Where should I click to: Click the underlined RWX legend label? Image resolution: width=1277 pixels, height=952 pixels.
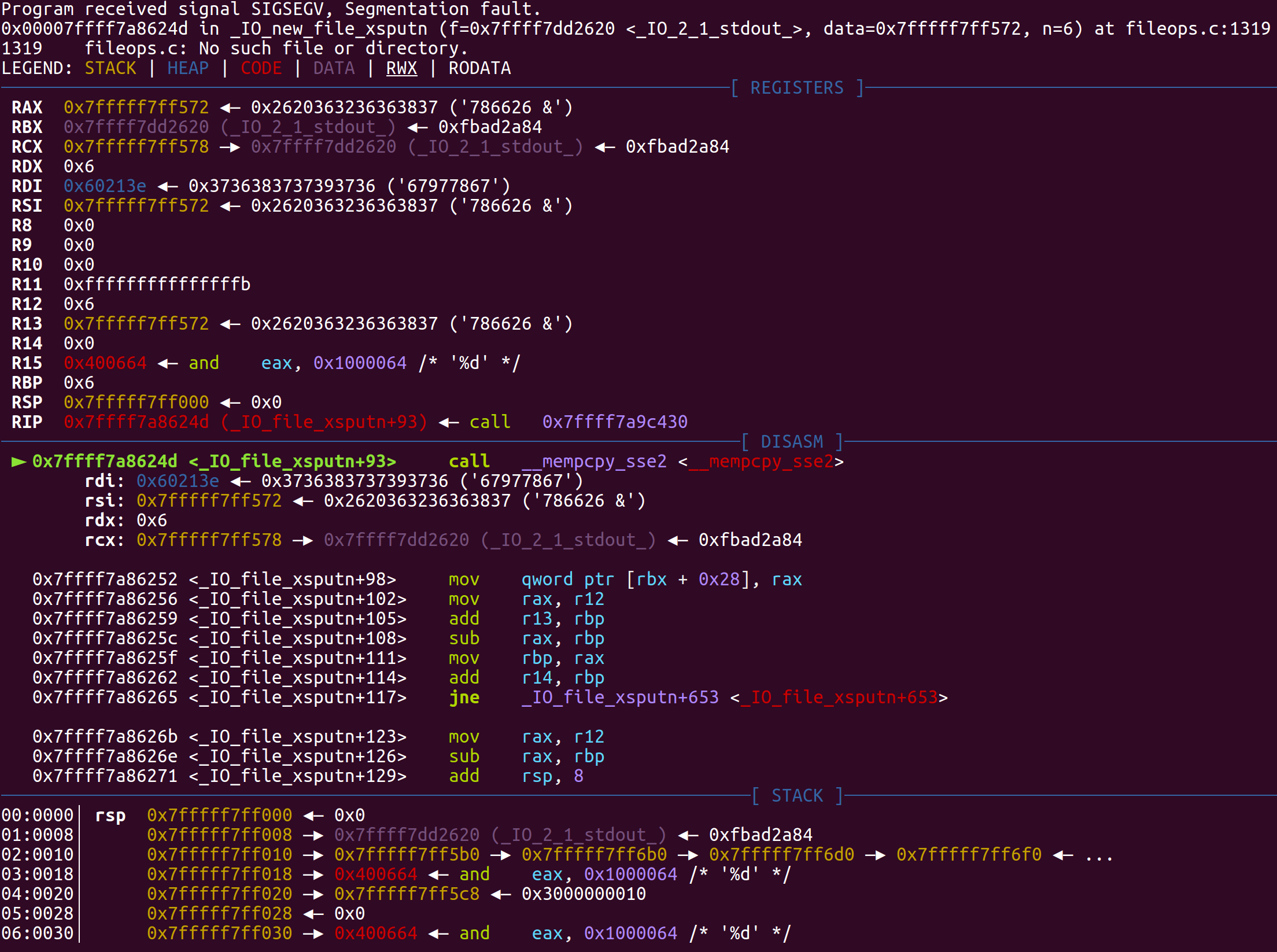coord(401,68)
